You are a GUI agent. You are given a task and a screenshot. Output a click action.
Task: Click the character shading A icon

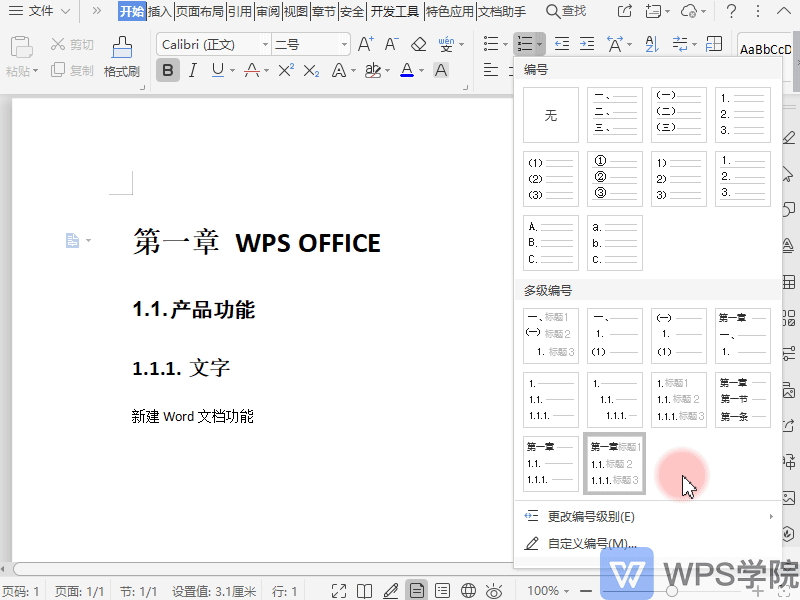[x=441, y=70]
